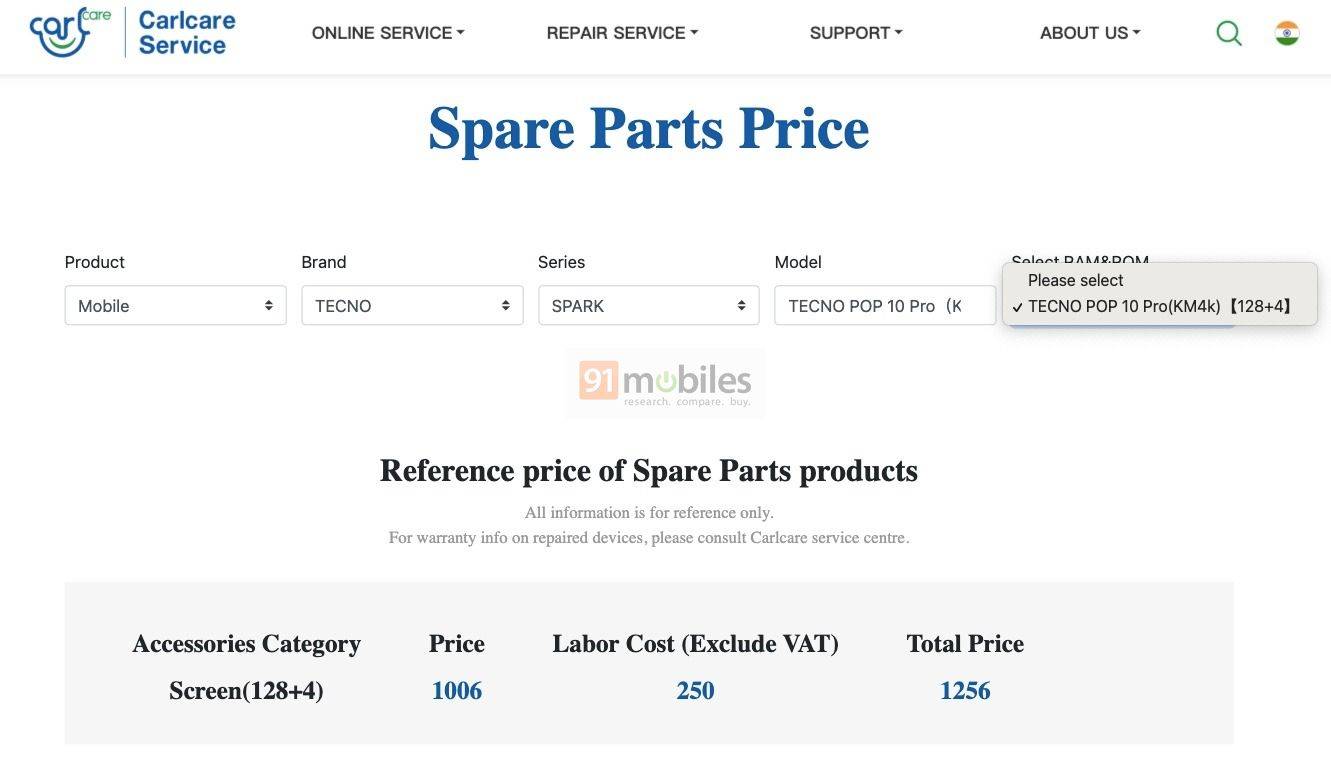Open the REPAIR SERVICE menu
Image resolution: width=1331 pixels, height=766 pixels.
(x=622, y=33)
